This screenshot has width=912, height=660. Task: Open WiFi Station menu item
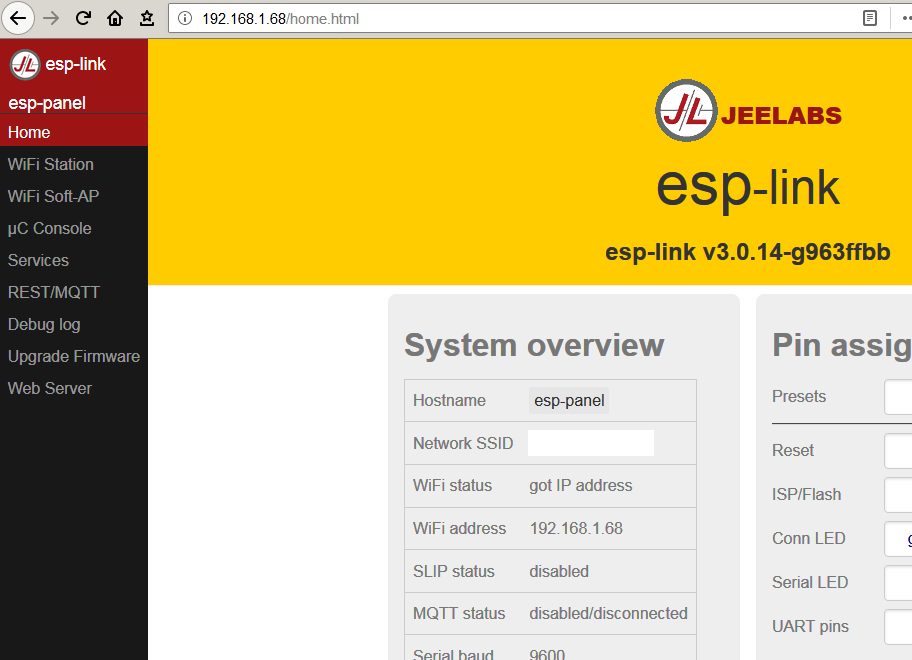pos(74,164)
